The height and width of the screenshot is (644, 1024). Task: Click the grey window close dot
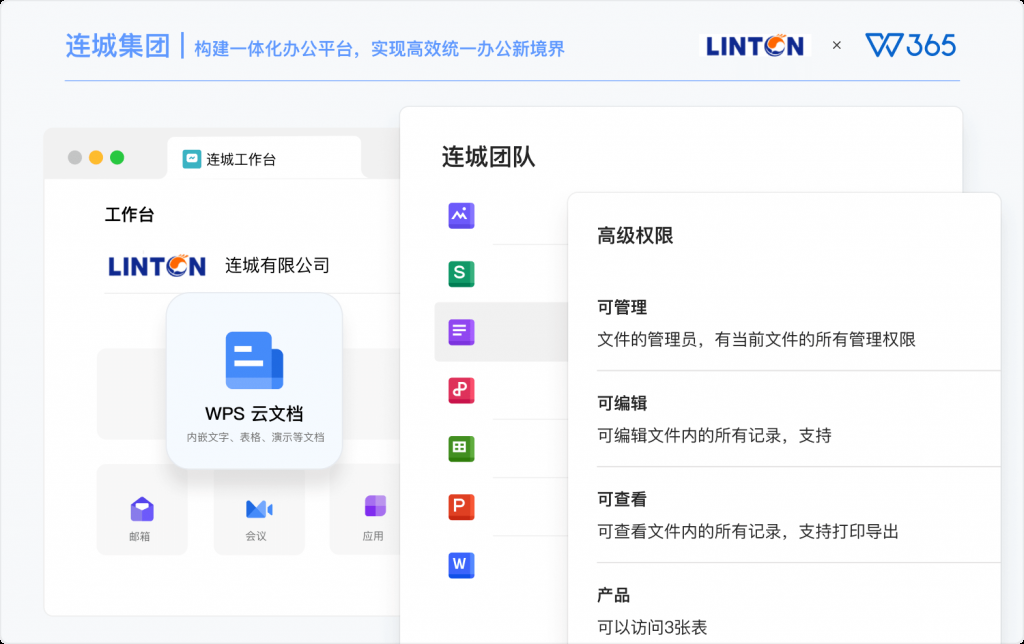pos(75,157)
